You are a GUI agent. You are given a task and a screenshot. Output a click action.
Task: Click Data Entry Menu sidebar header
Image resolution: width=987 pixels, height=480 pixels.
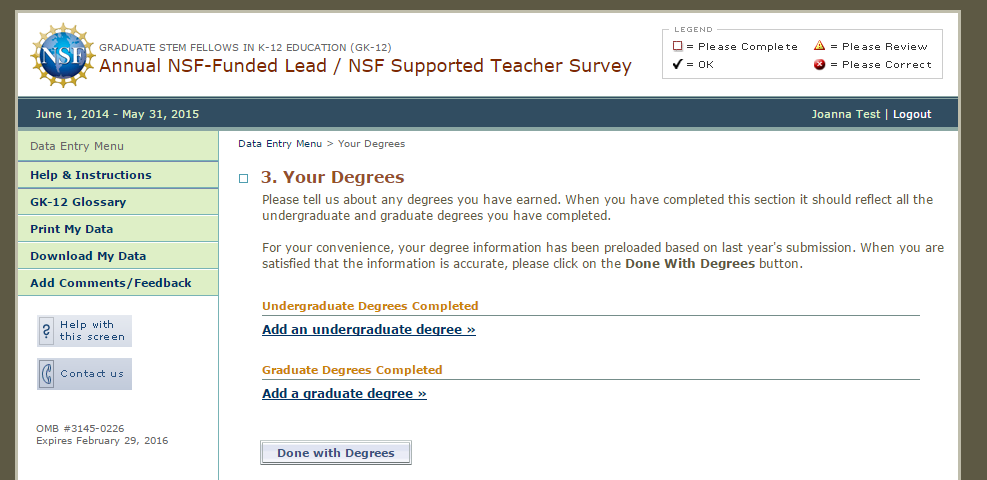click(x=77, y=146)
